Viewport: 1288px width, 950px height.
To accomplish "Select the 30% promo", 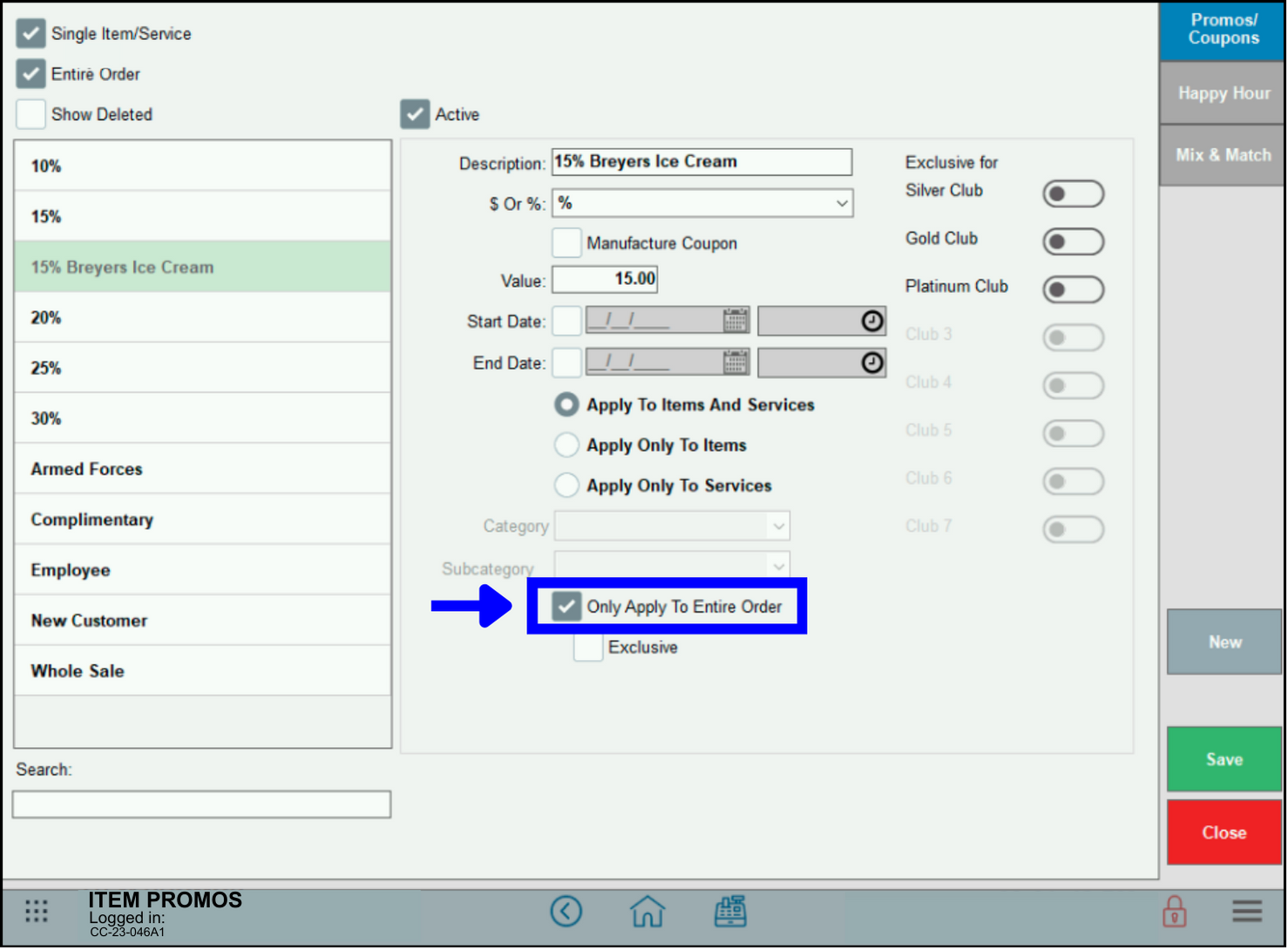I will tap(202, 418).
